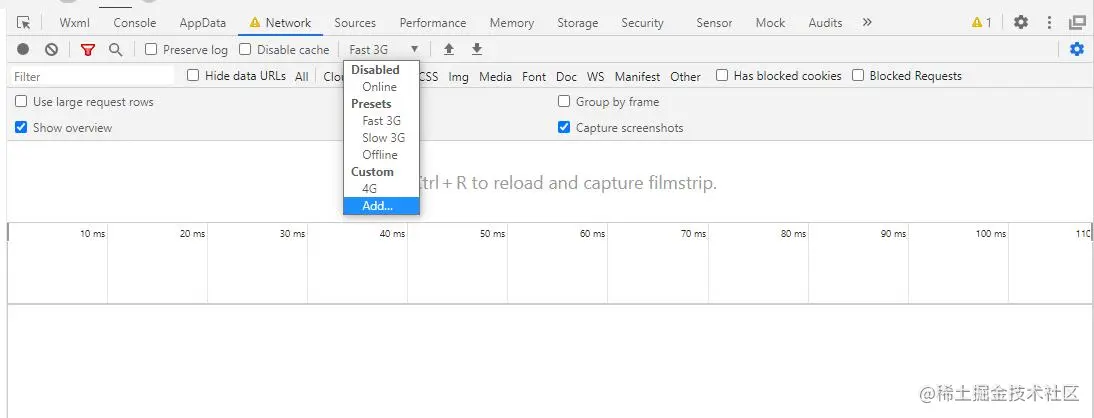Click the inspect element picker icon

pos(24,22)
